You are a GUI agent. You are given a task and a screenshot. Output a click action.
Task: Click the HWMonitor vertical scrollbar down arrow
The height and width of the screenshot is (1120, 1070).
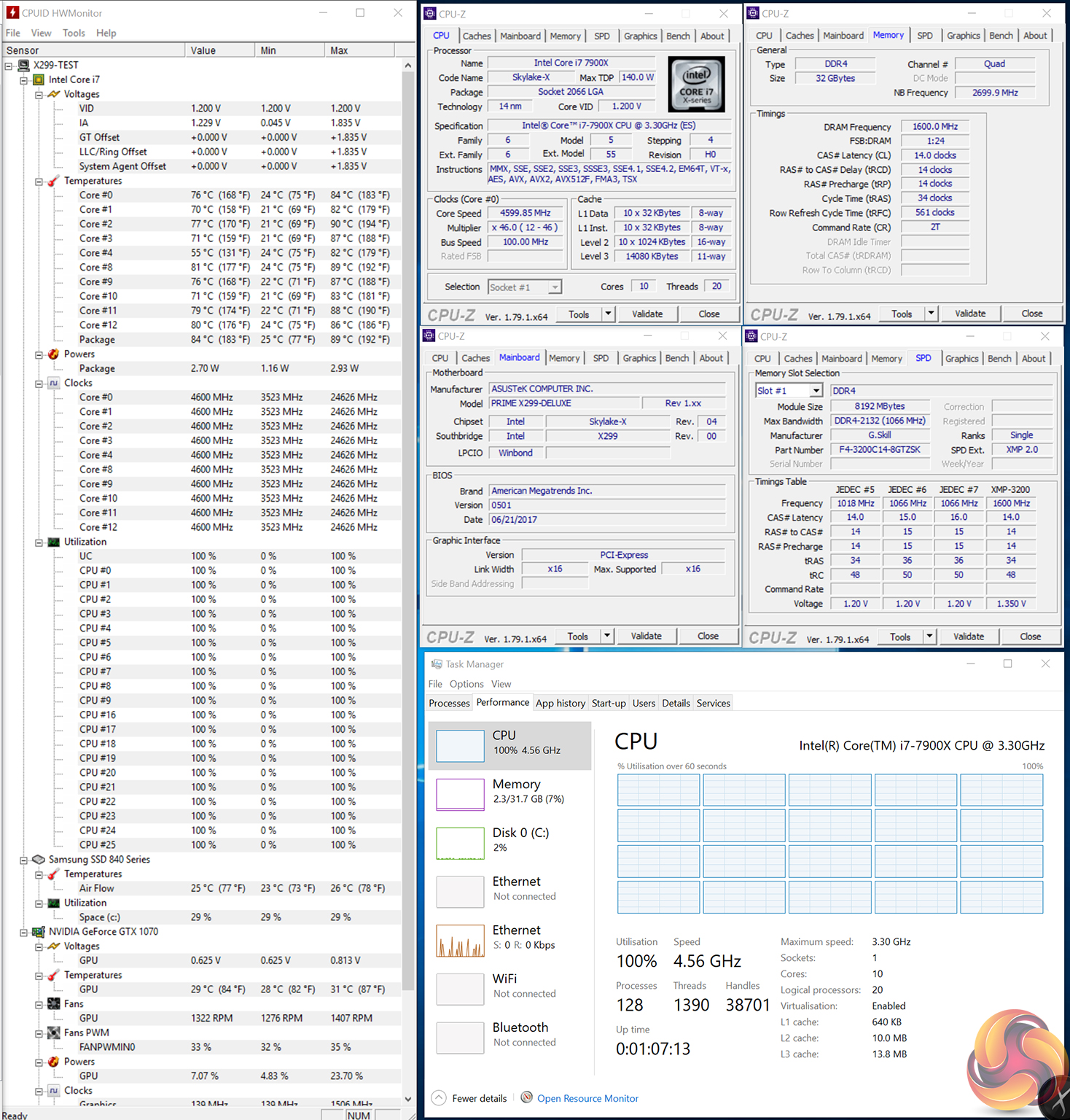click(x=408, y=1099)
